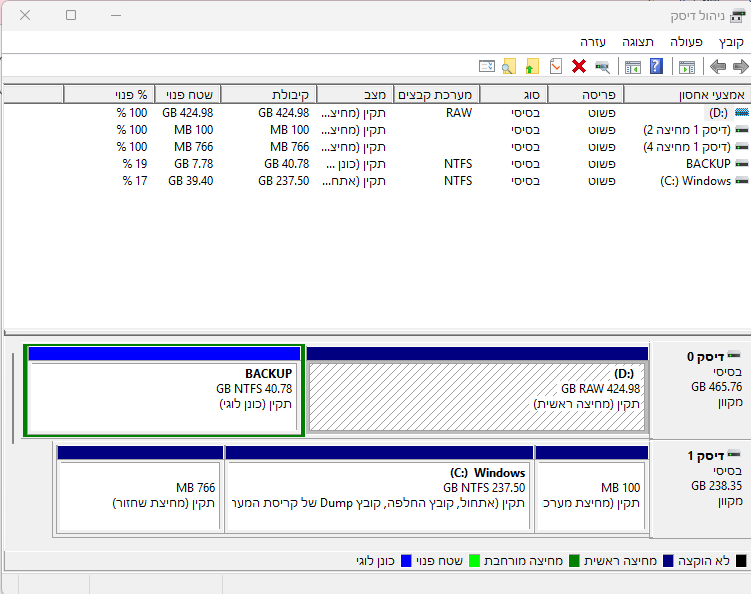Click the document with red checkmark icon
Image resolution: width=751 pixels, height=594 pixels.
(x=556, y=67)
